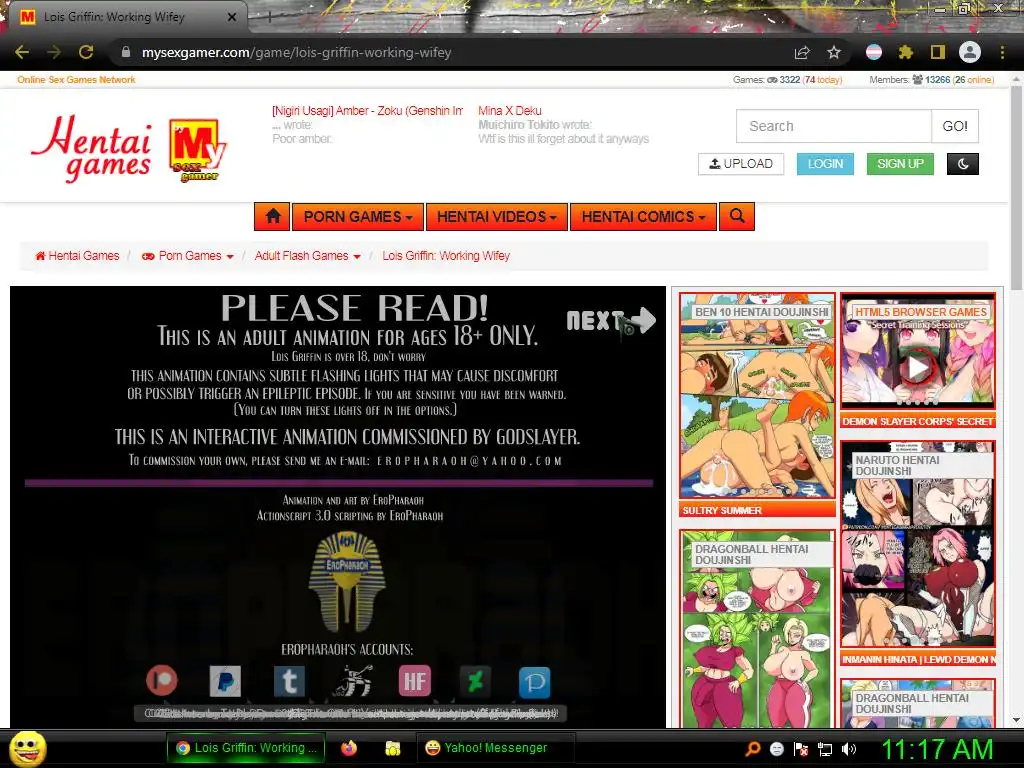Switch to Yahoo! Messenger on the taskbar

[x=496, y=748]
